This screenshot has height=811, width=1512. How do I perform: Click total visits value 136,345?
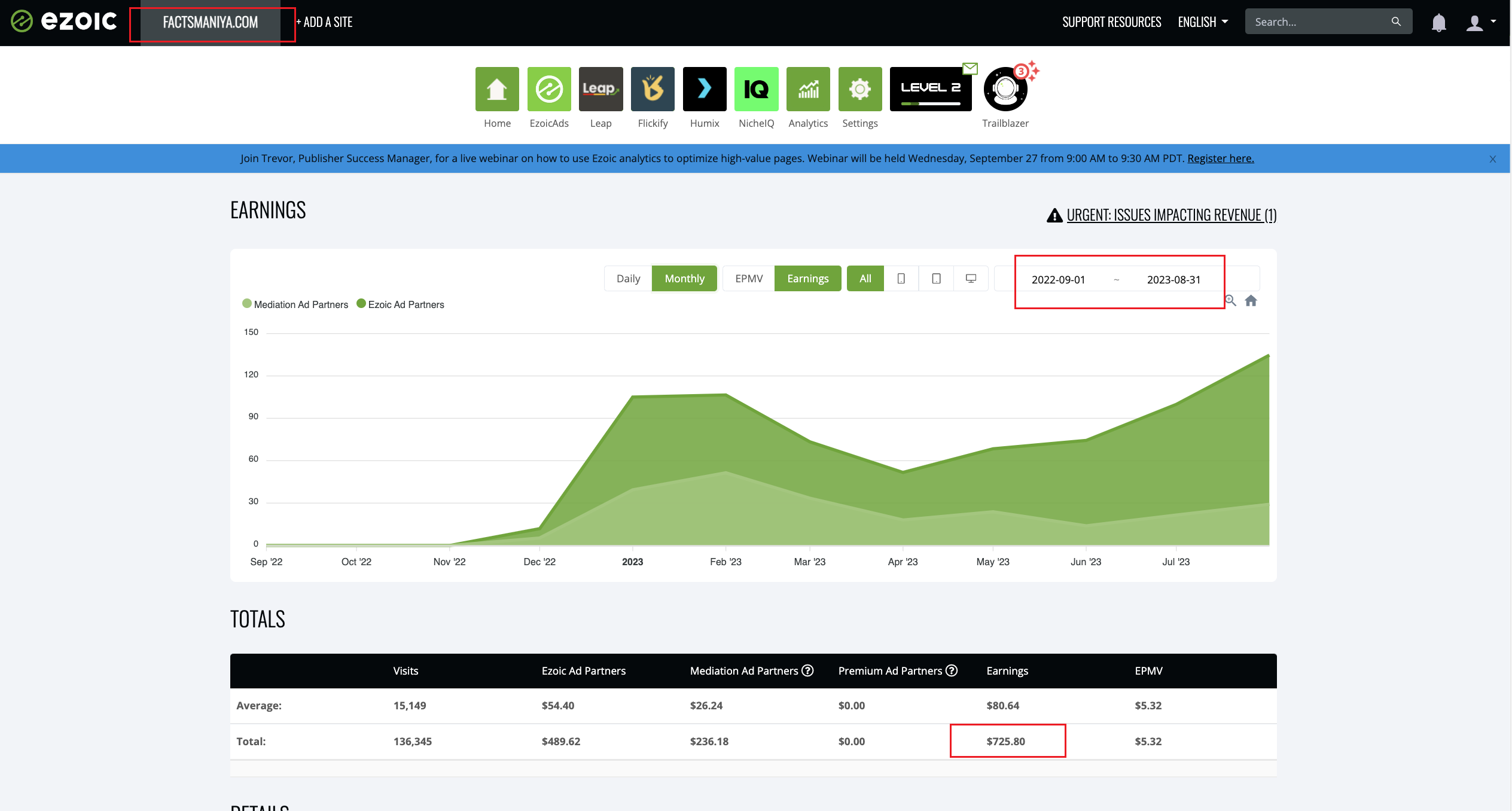coord(412,742)
